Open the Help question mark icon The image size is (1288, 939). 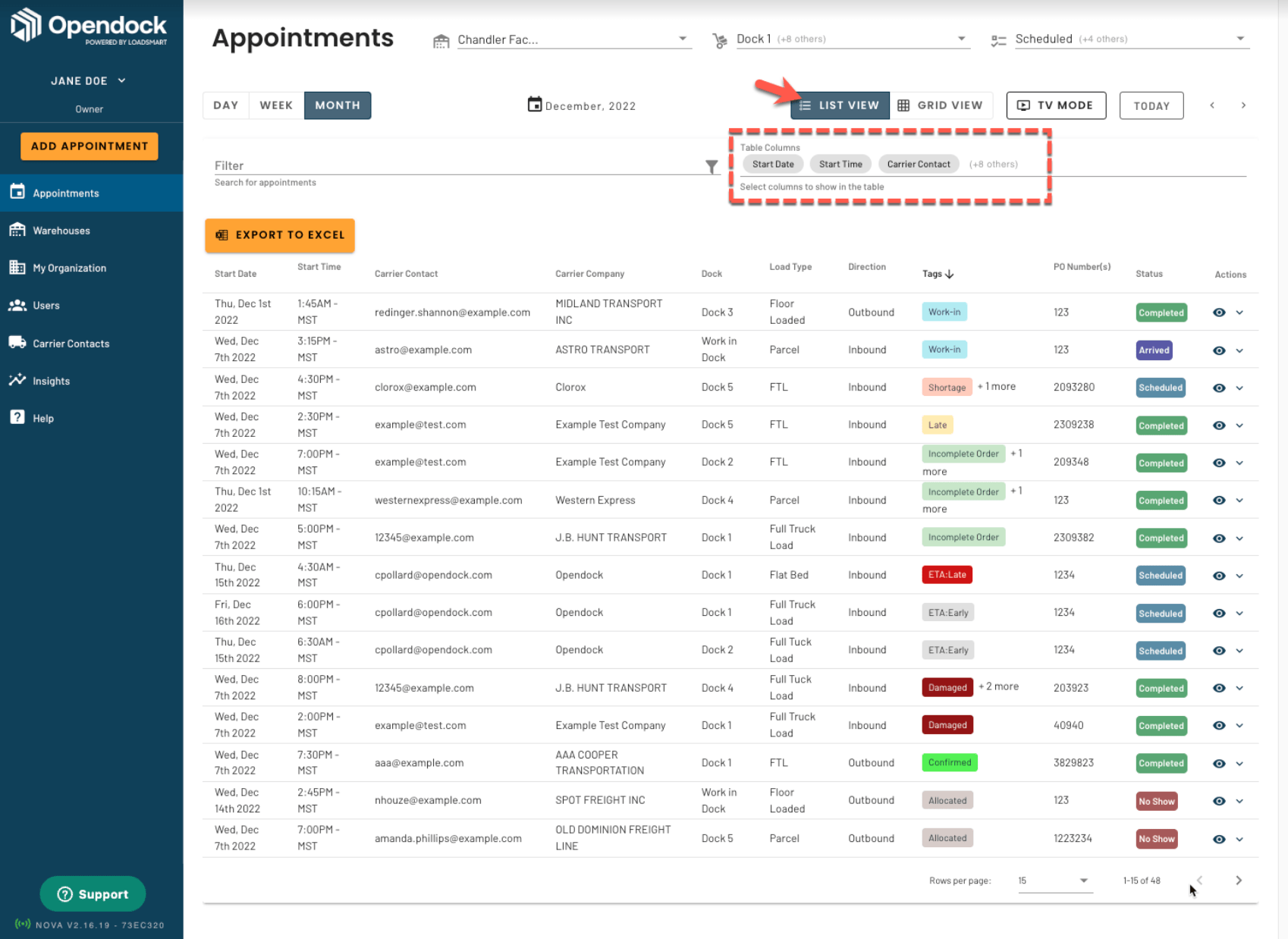[x=17, y=417]
